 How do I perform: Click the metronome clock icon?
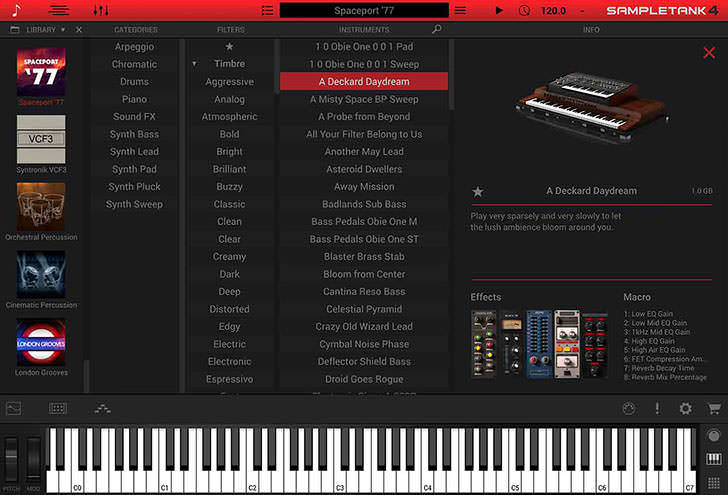pyautogui.click(x=524, y=10)
